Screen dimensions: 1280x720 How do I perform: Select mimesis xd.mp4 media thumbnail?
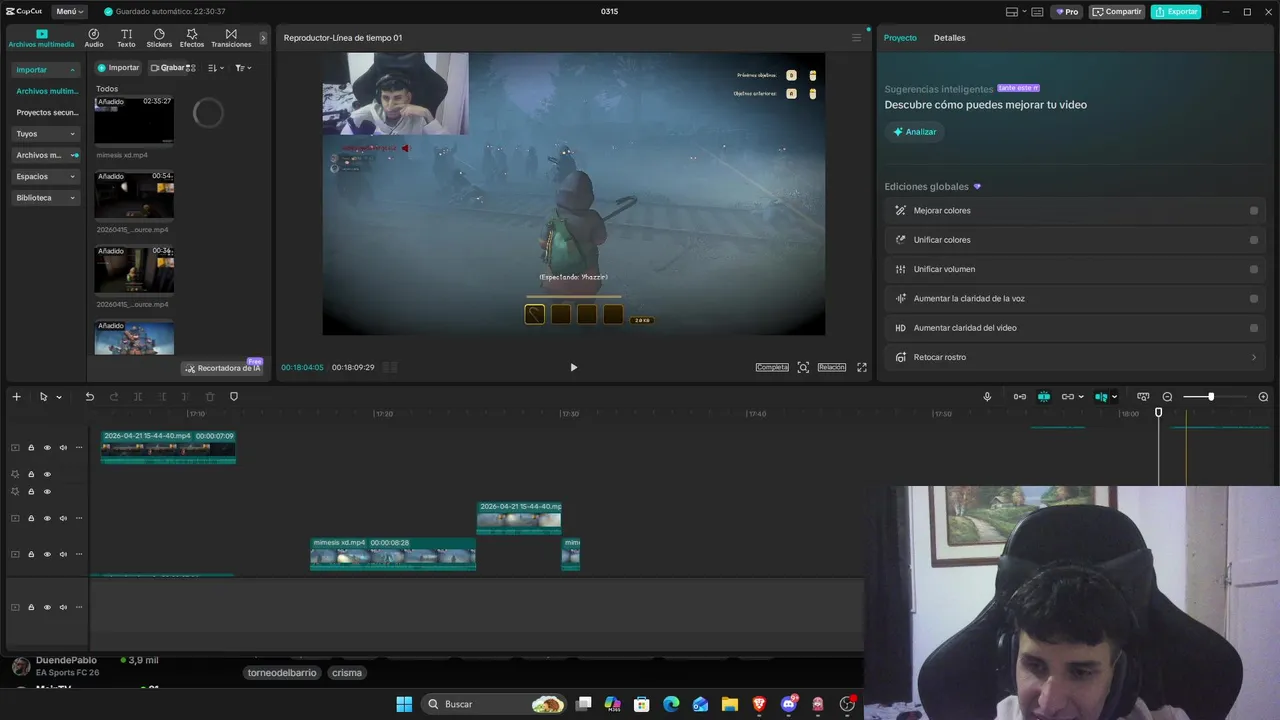134,120
